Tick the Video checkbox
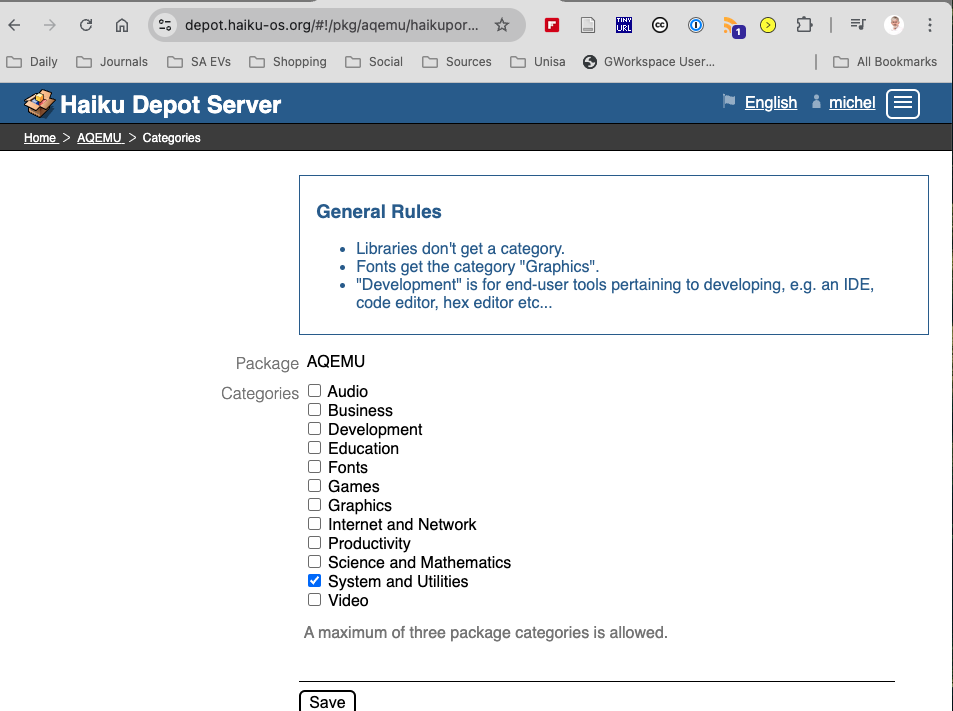 coord(314,599)
